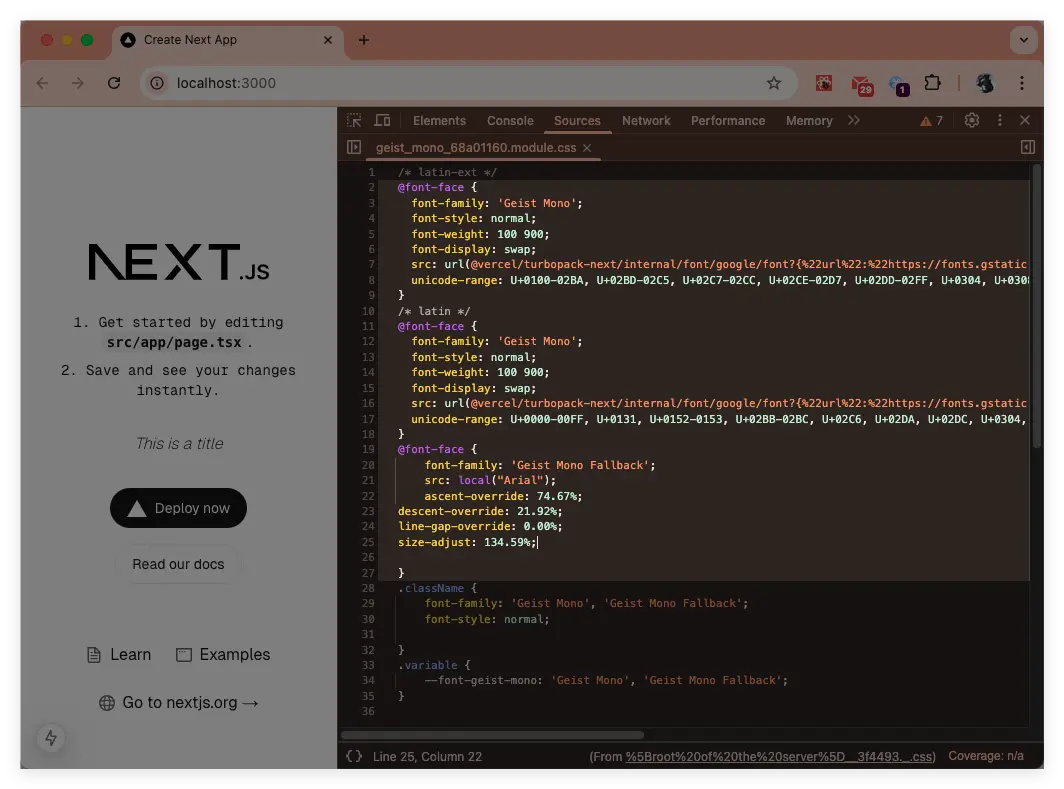Viewport: 1064px width, 789px height.
Task: Click the Line 25, Column 22 status
Action: click(428, 756)
